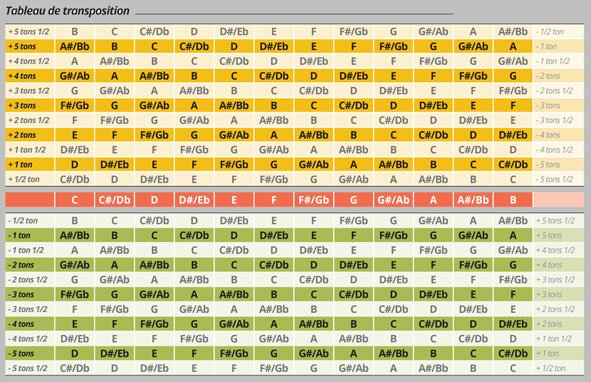This screenshot has width=591, height=382.
Task: Click right label '-4 tons' in orange section
Action: point(548,135)
